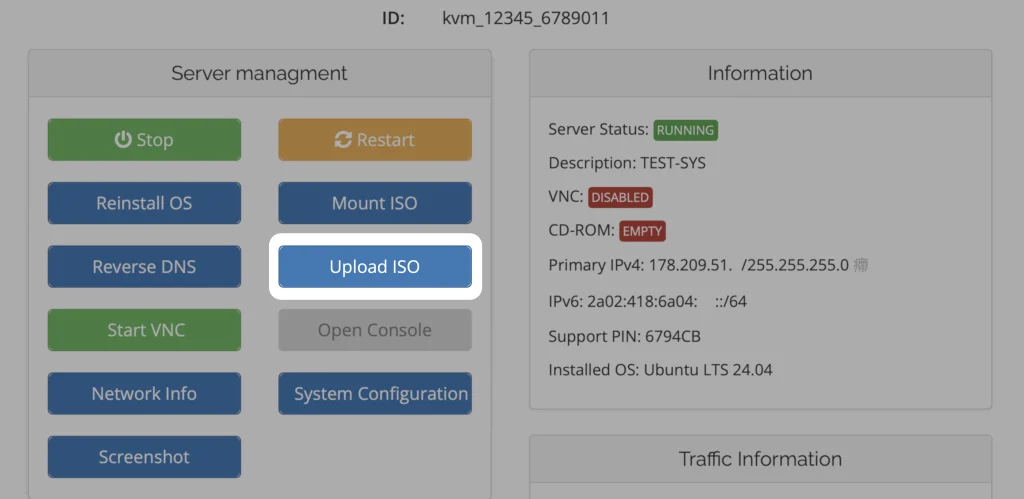Viewport: 1024px width, 499px height.
Task: Click the red VNC DISABLED badge
Action: click(620, 198)
